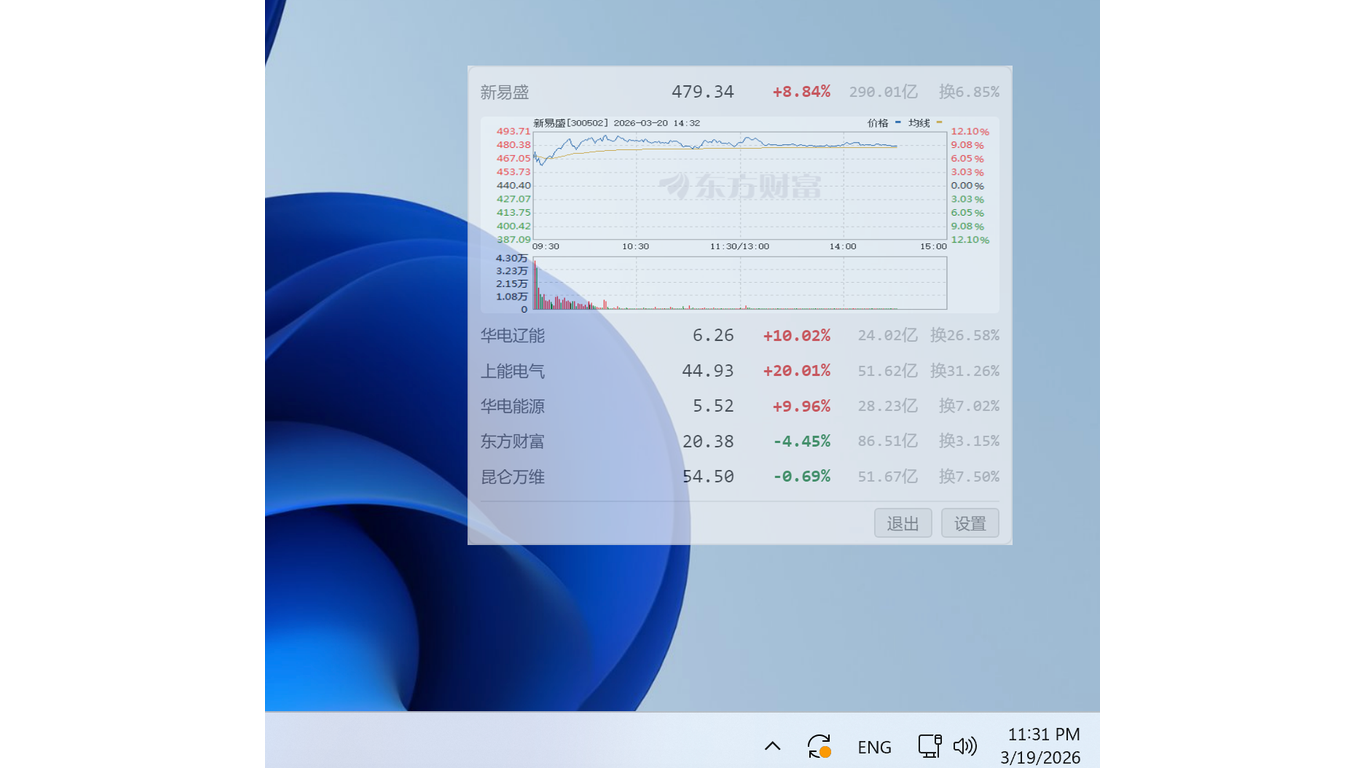Open the network status icon in taskbar
Screen dimensions: 1366x768
[x=929, y=745]
